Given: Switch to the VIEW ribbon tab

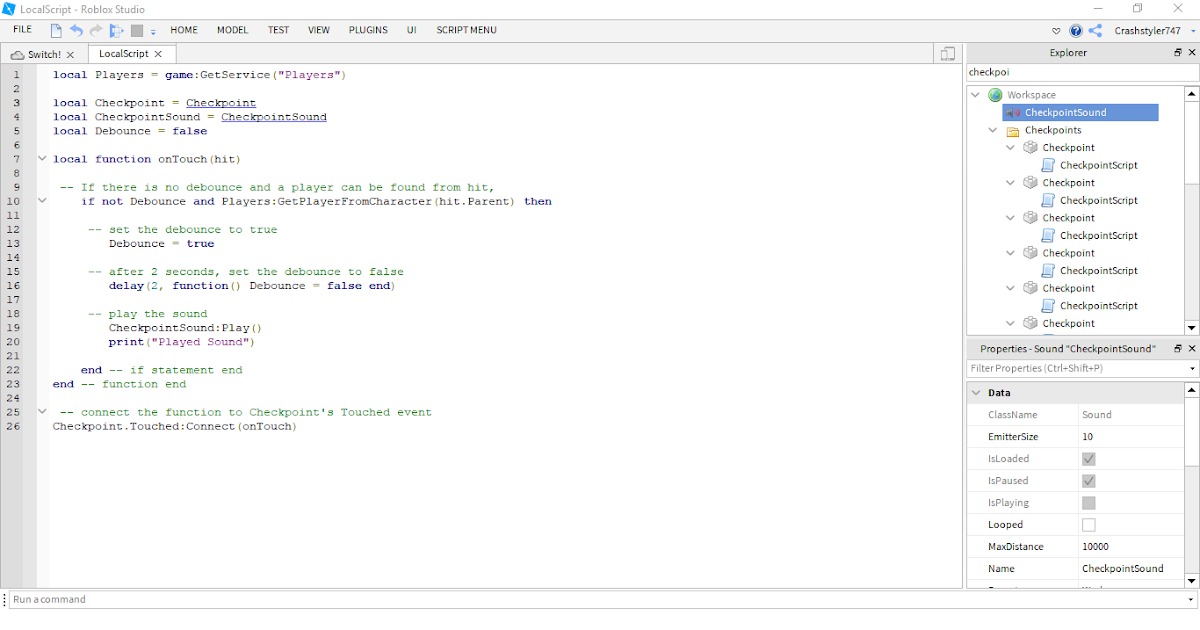Looking at the screenshot, I should coord(319,30).
